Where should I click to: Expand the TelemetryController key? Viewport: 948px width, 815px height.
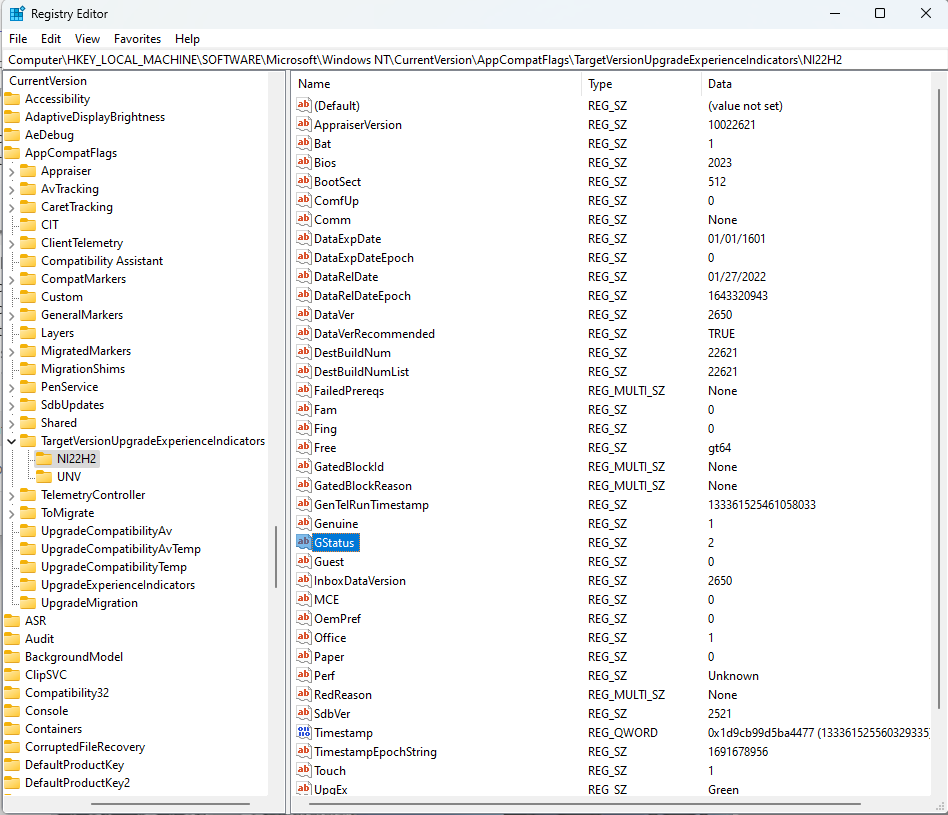click(x=11, y=496)
